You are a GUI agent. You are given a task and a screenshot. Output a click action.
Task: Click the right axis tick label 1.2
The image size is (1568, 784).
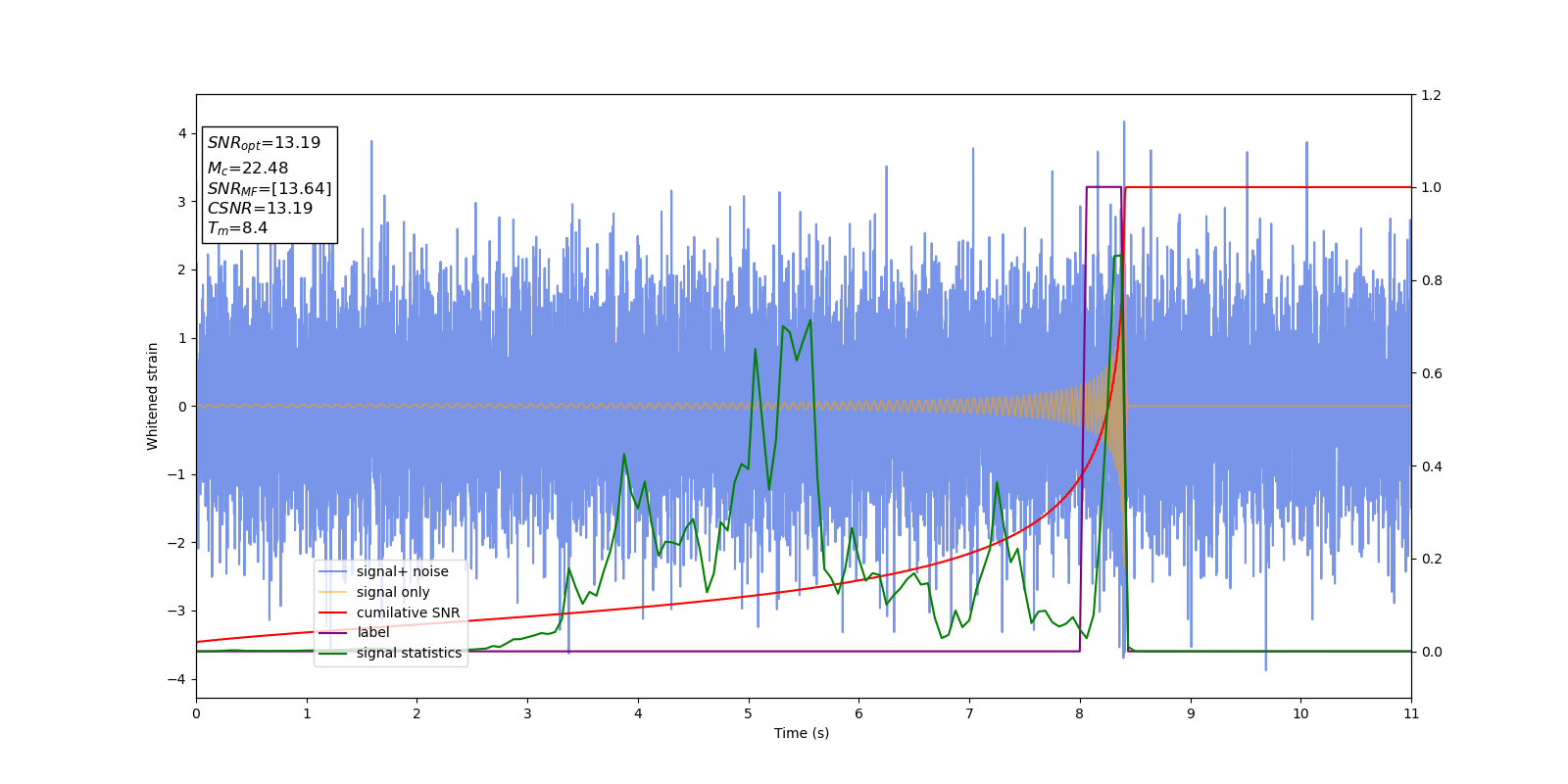pos(1431,95)
